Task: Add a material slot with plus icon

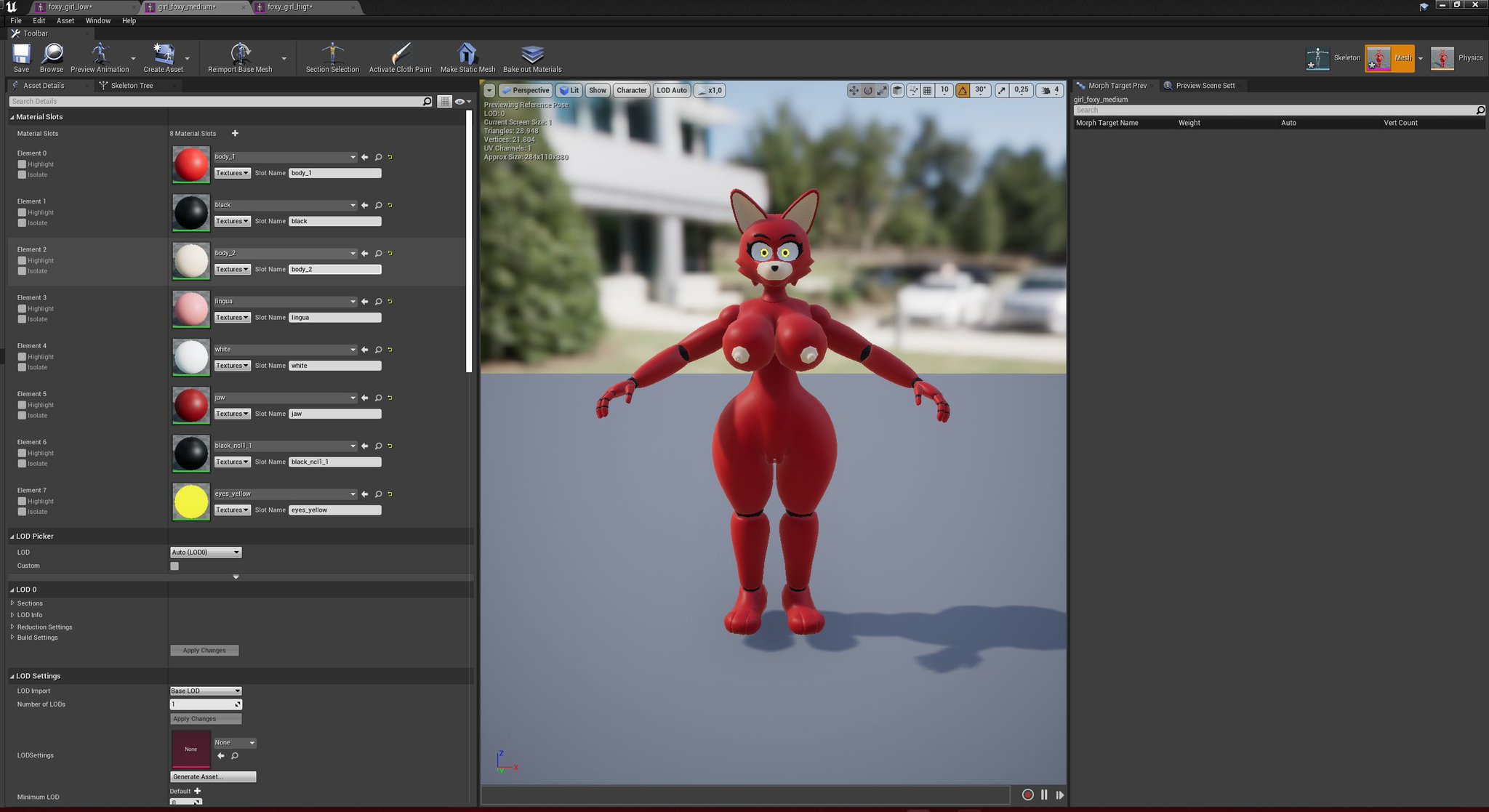Action: click(235, 134)
